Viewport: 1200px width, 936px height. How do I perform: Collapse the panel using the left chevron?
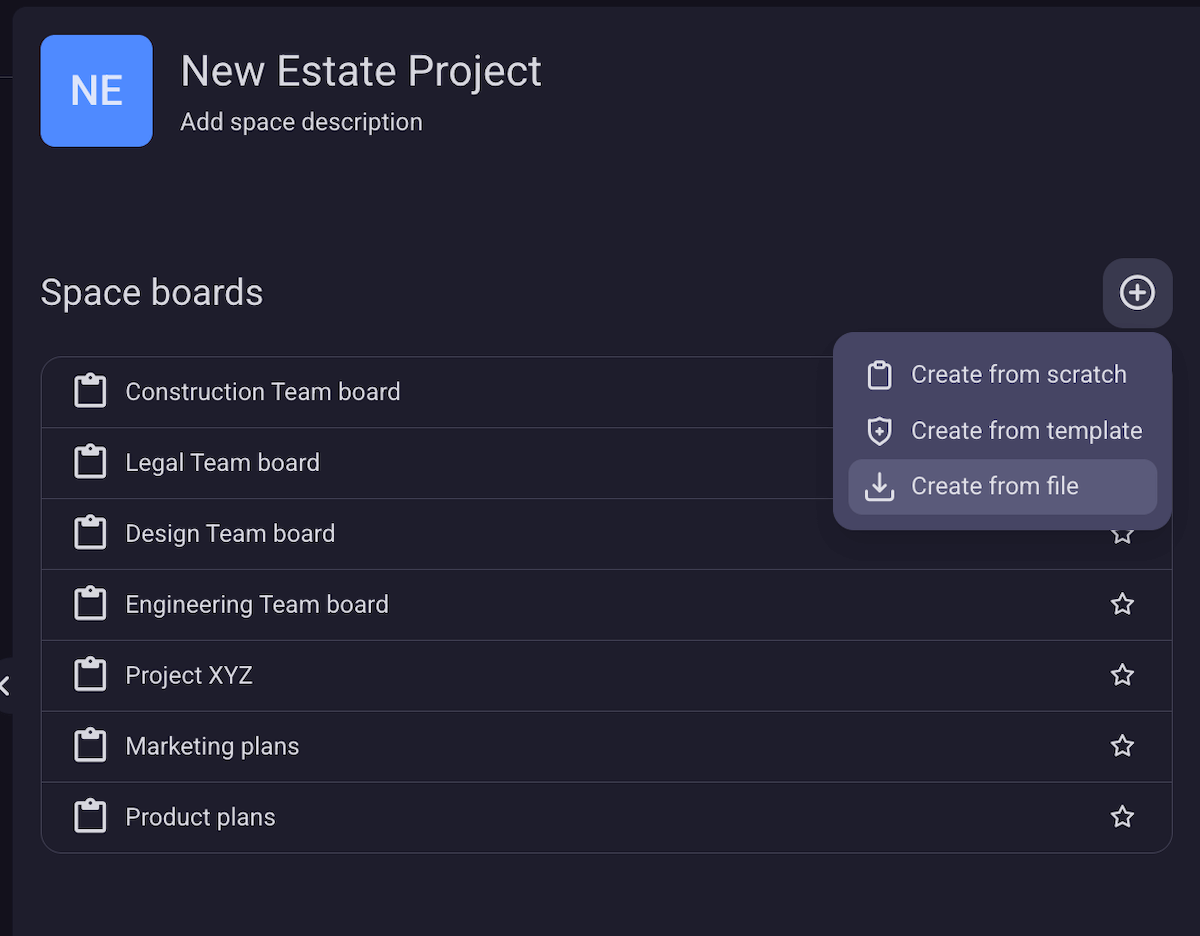tap(5, 685)
